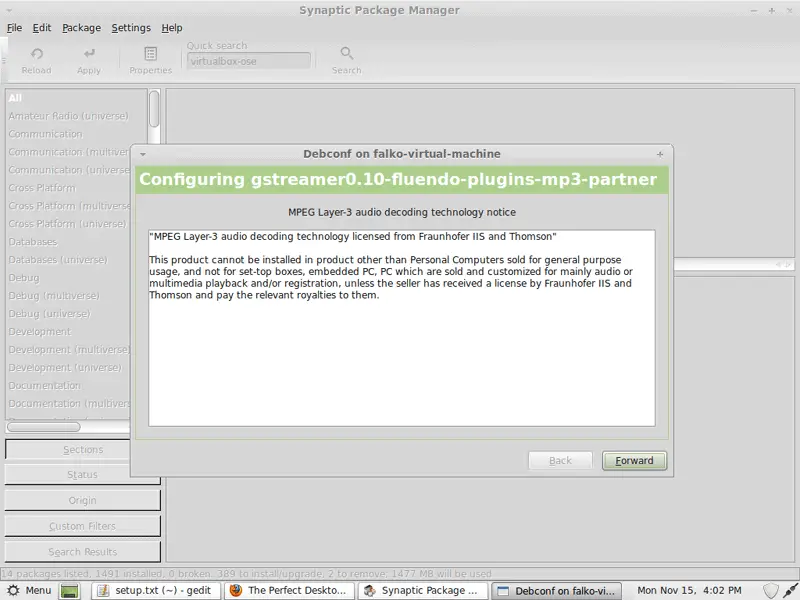
Task: Select the 'Debug (multiverse)' section
Action: [x=69, y=295]
